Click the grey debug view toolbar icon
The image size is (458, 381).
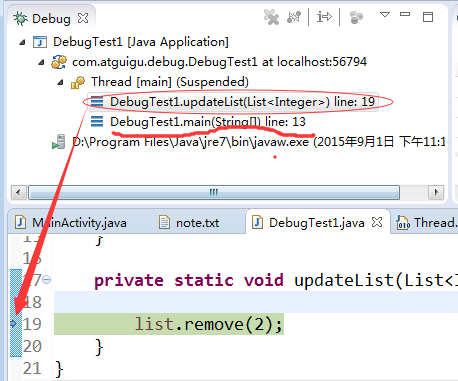tap(356, 17)
